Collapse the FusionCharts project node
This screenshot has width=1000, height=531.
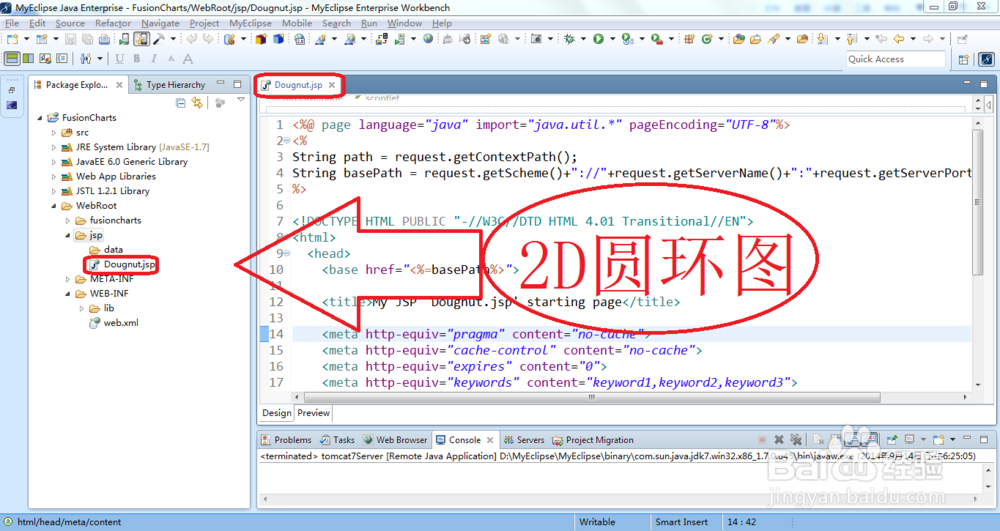[x=40, y=118]
